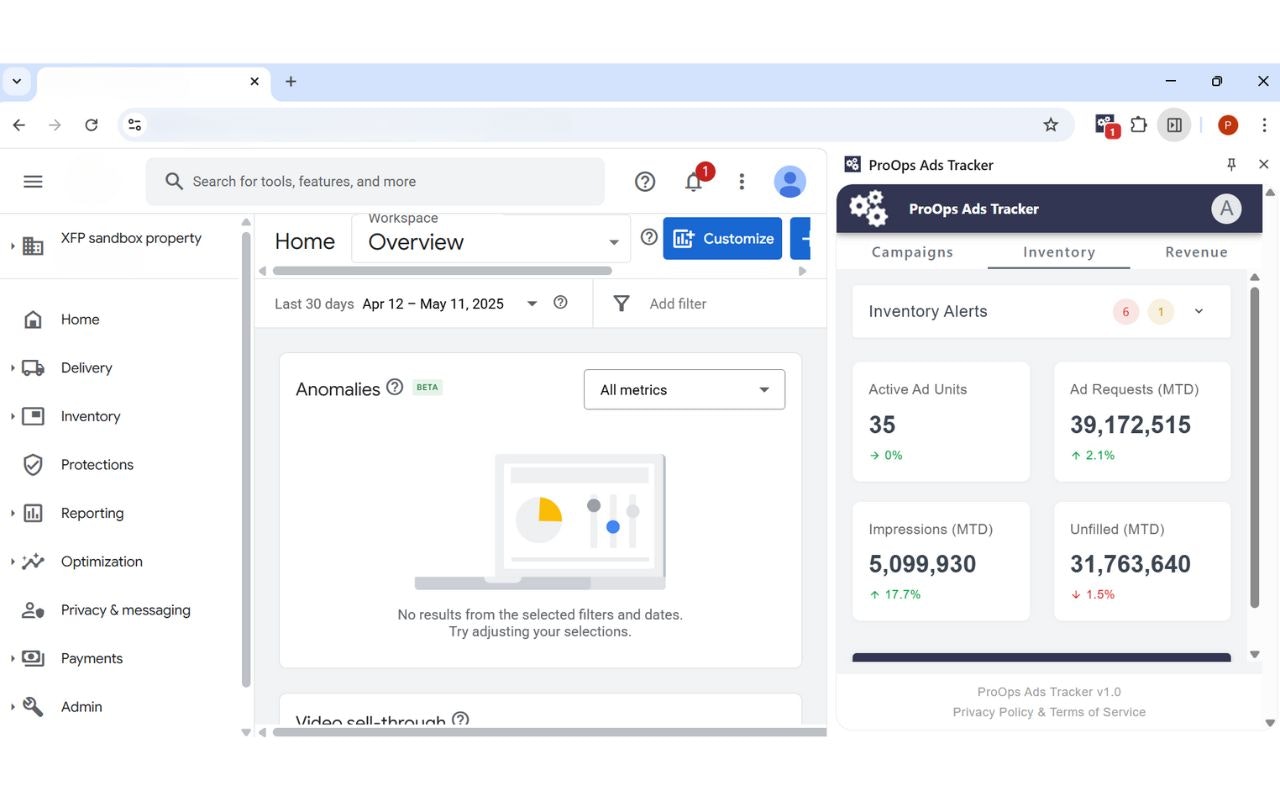
Task: Click the main page horizontal scrollbar at bottom
Action: (x=550, y=732)
